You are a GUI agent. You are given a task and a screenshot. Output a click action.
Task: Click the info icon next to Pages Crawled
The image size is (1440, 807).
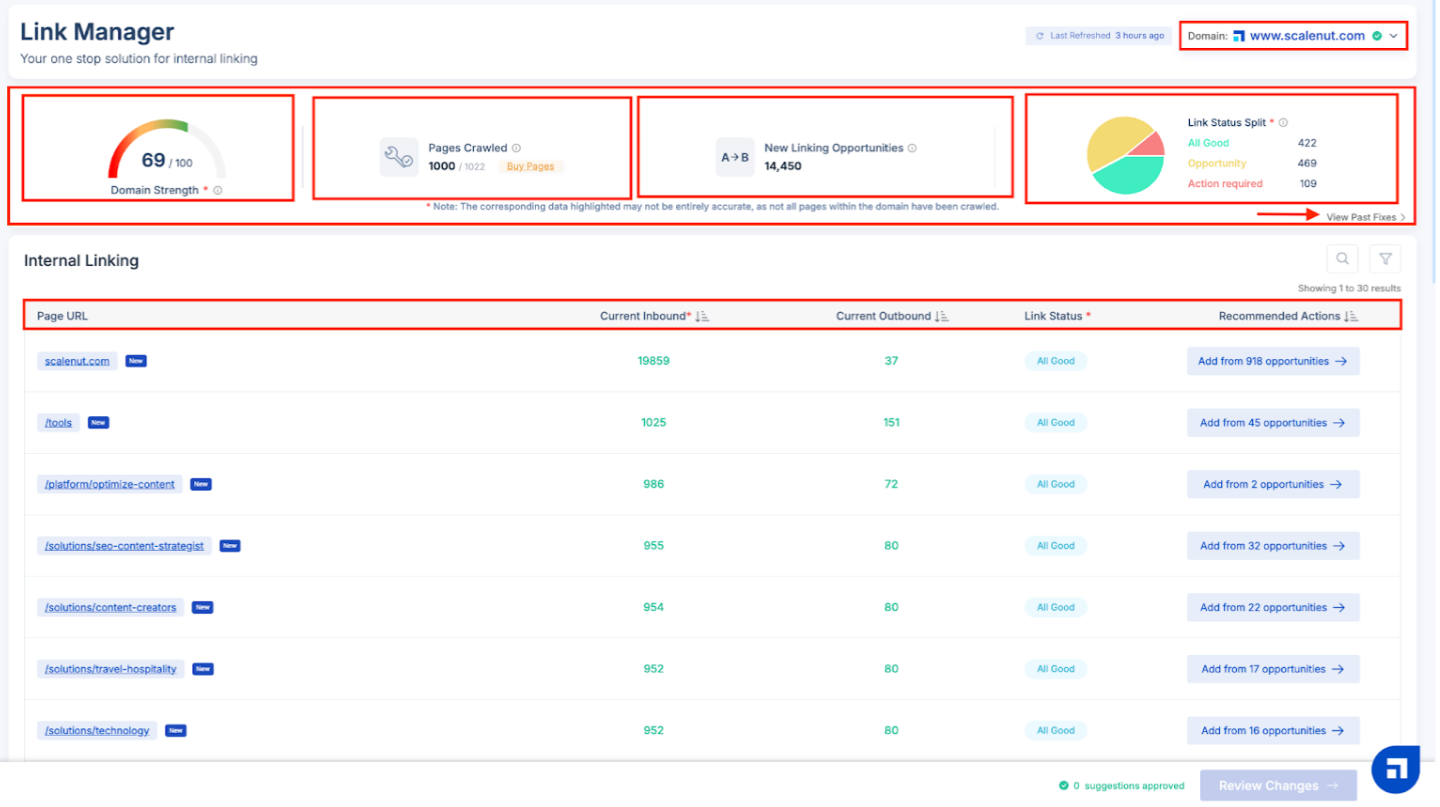pos(517,148)
